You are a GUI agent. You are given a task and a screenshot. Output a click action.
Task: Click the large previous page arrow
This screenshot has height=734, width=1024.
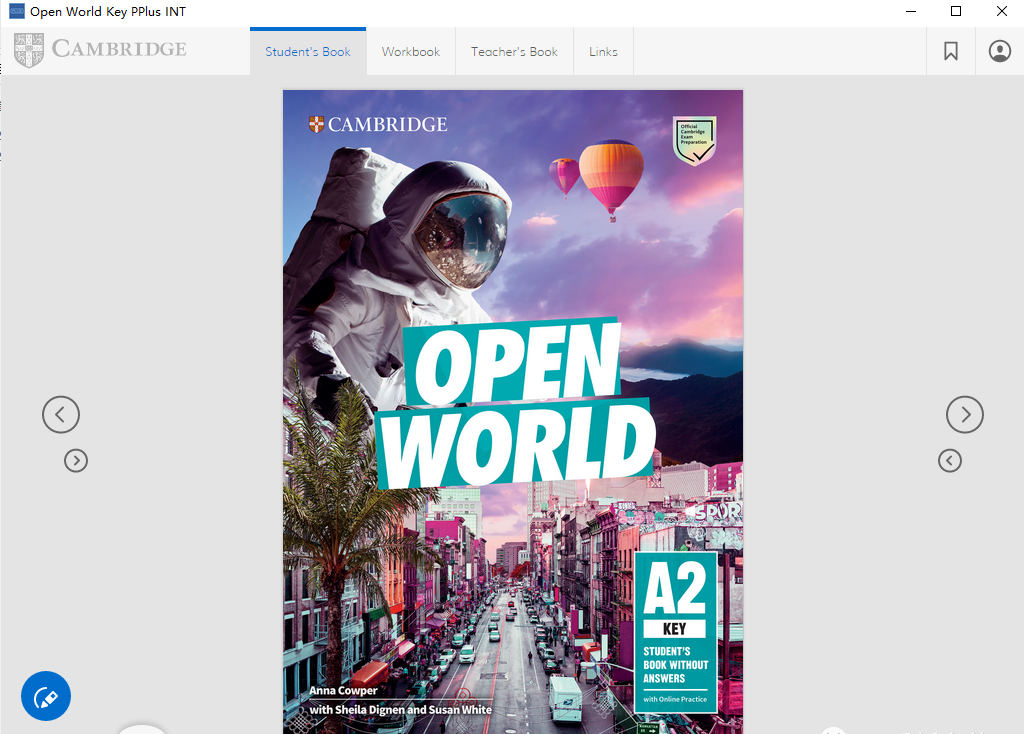pyautogui.click(x=61, y=415)
